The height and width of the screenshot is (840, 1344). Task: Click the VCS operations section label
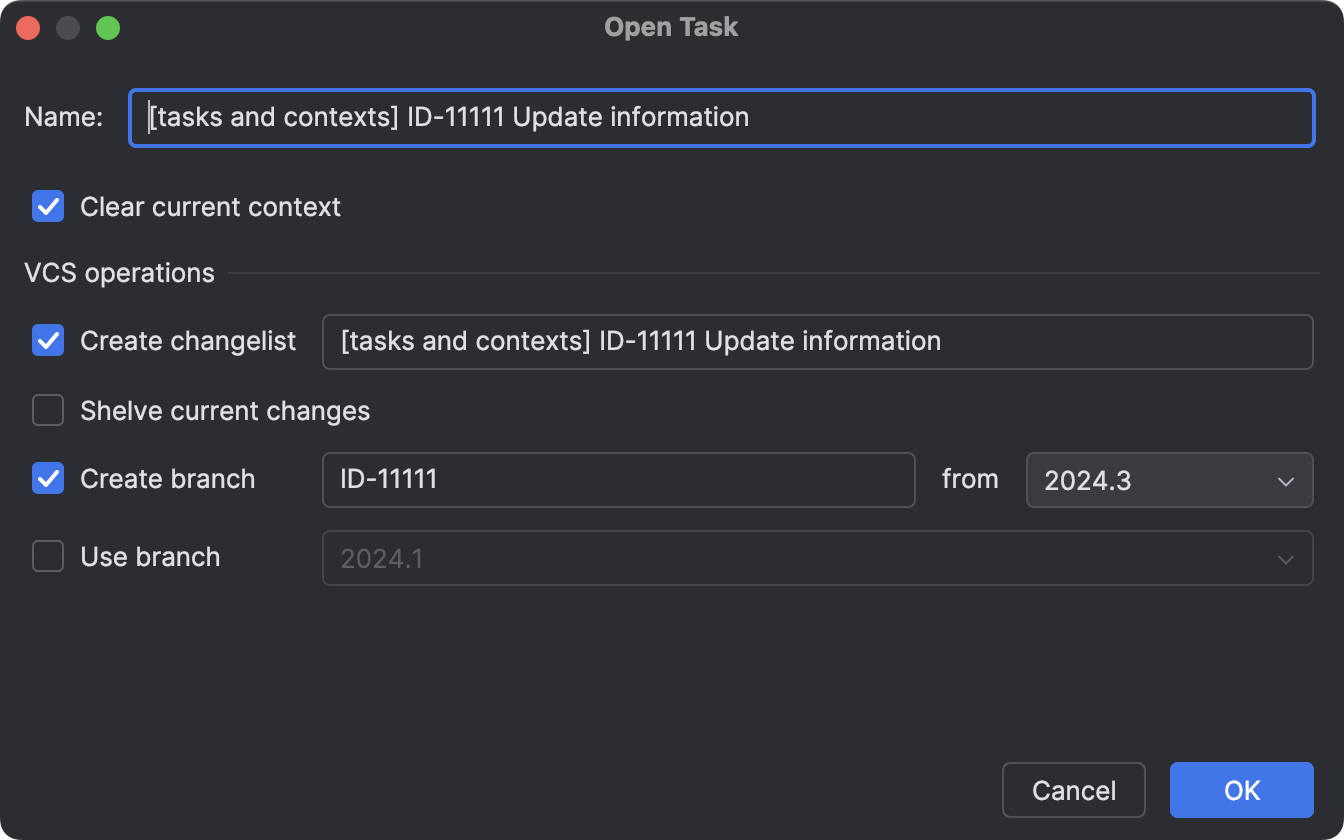(x=119, y=272)
